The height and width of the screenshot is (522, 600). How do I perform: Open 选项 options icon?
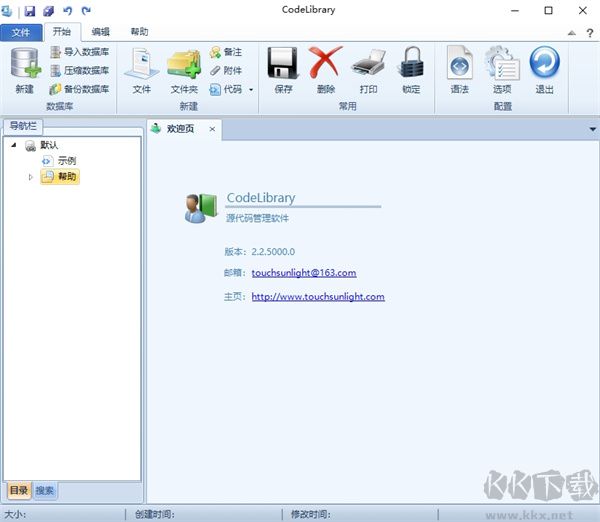(502, 70)
